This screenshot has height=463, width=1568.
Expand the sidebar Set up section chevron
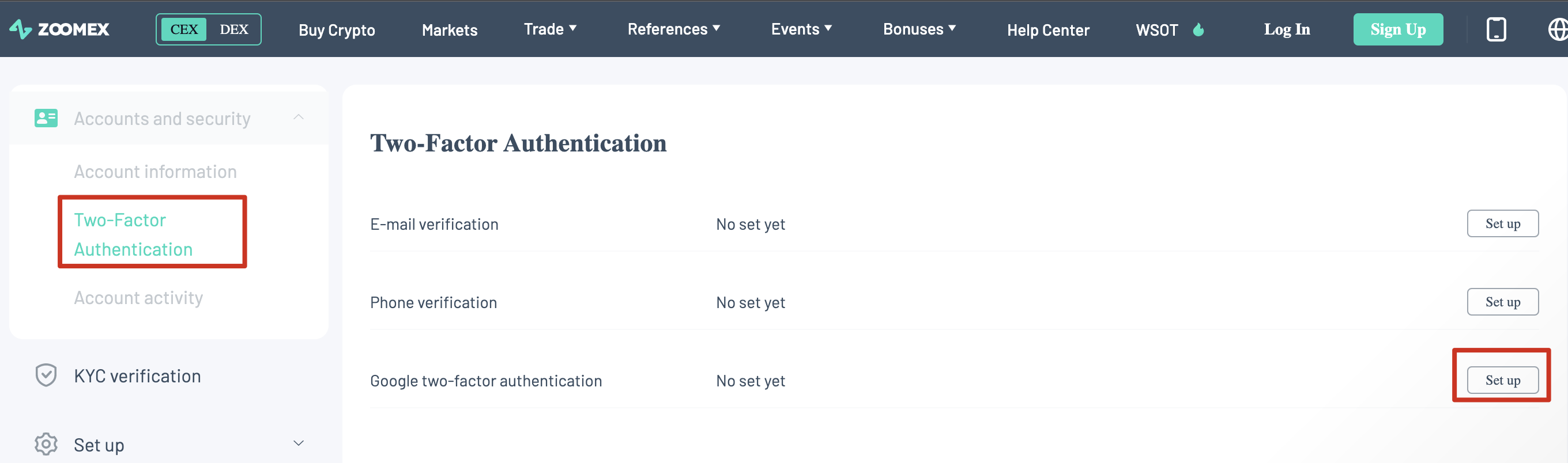click(298, 443)
